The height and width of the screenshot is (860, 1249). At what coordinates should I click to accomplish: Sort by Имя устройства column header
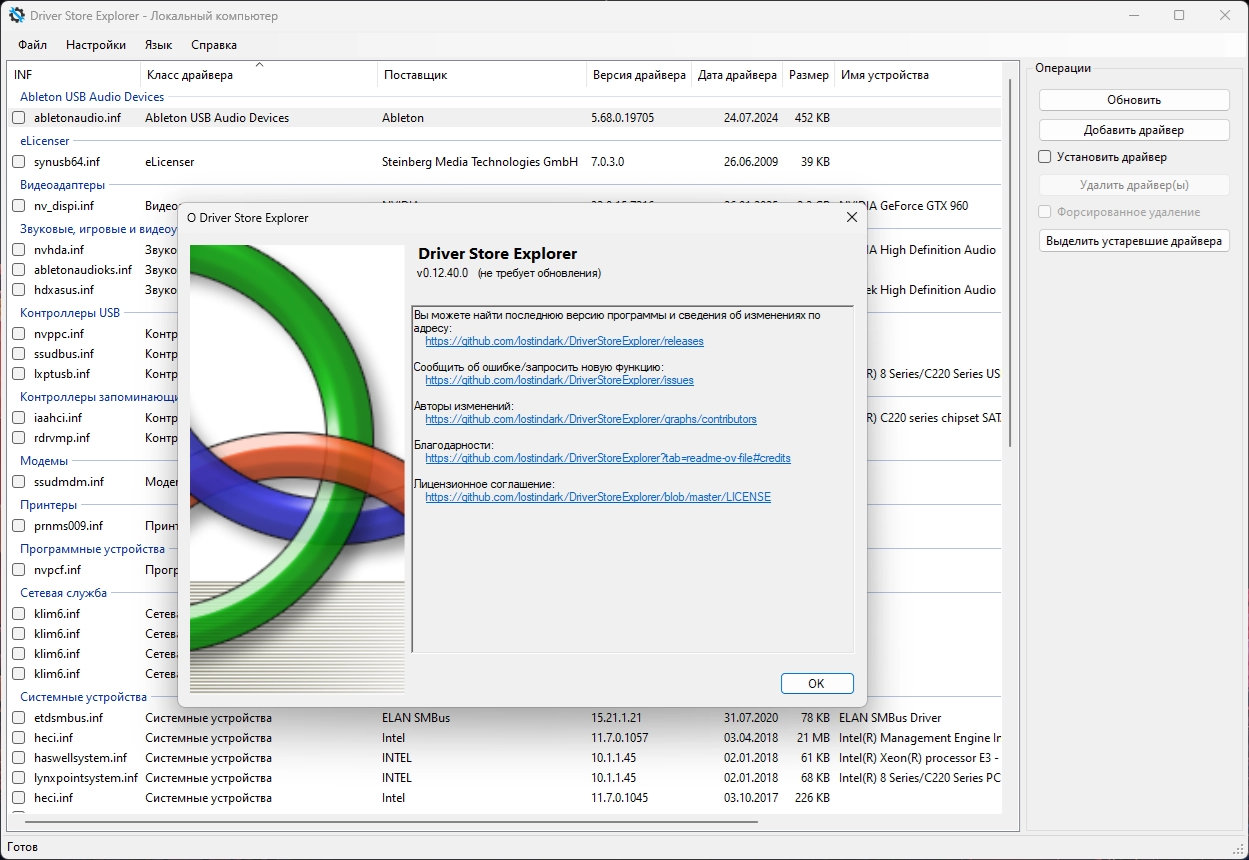pos(917,75)
